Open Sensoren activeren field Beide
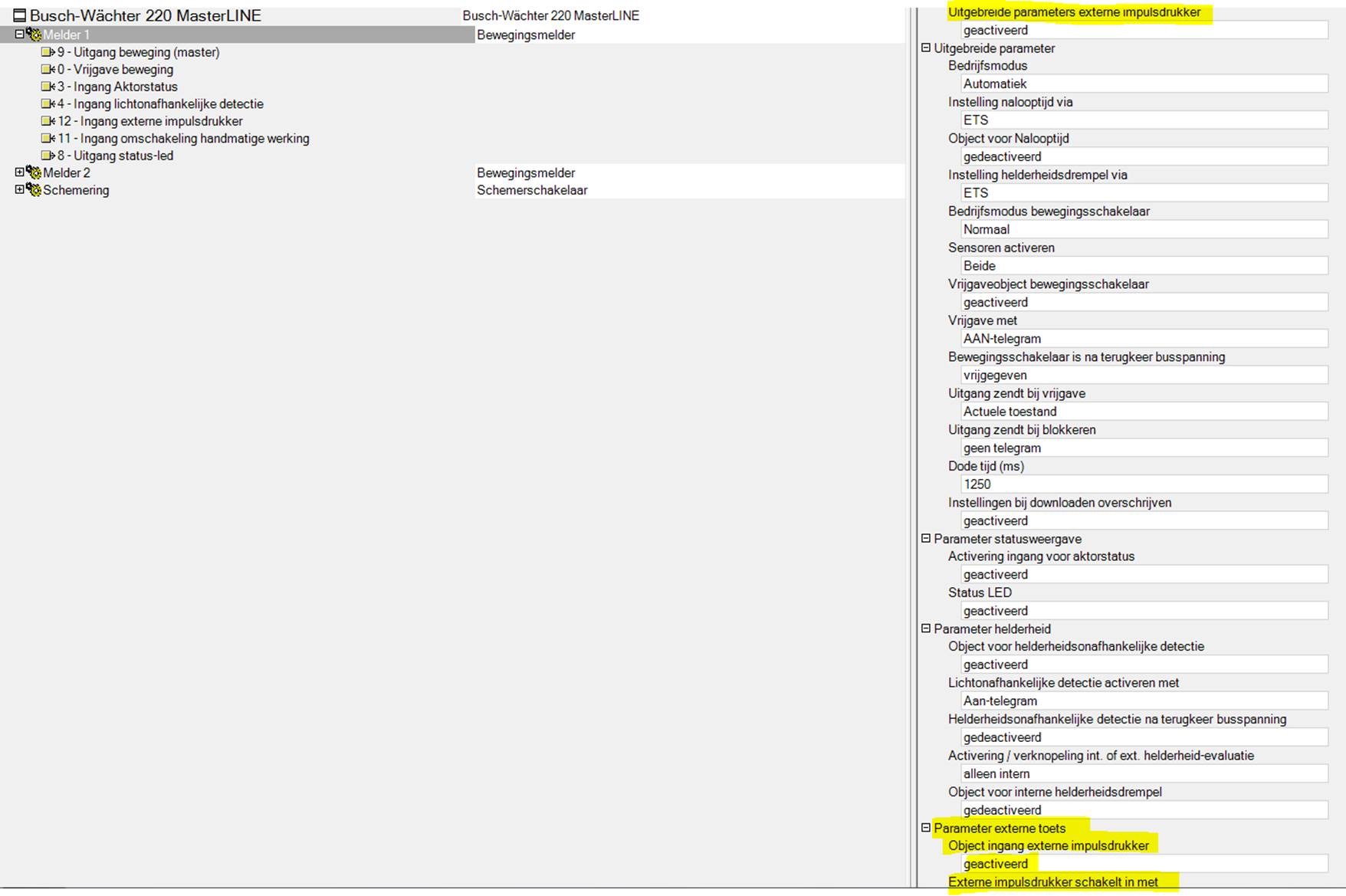The width and height of the screenshot is (1346, 896). pyautogui.click(x=1144, y=265)
